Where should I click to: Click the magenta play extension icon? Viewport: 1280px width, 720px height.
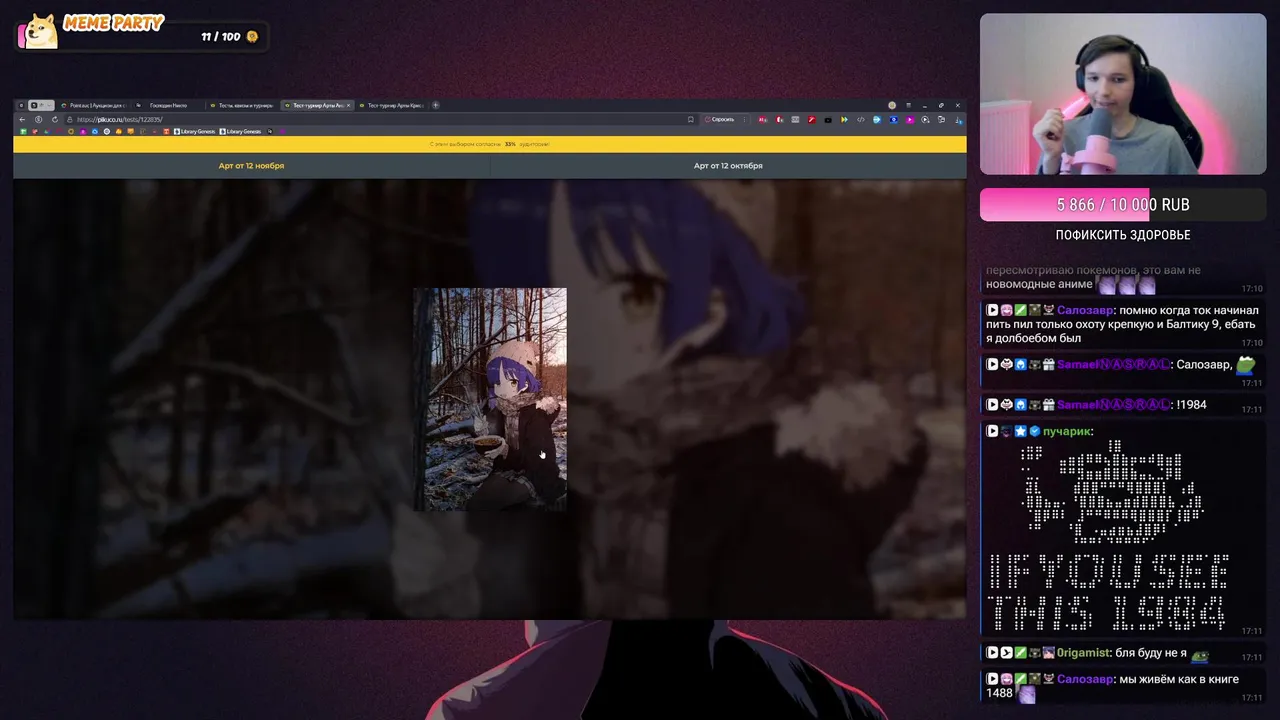pyautogui.click(x=910, y=120)
